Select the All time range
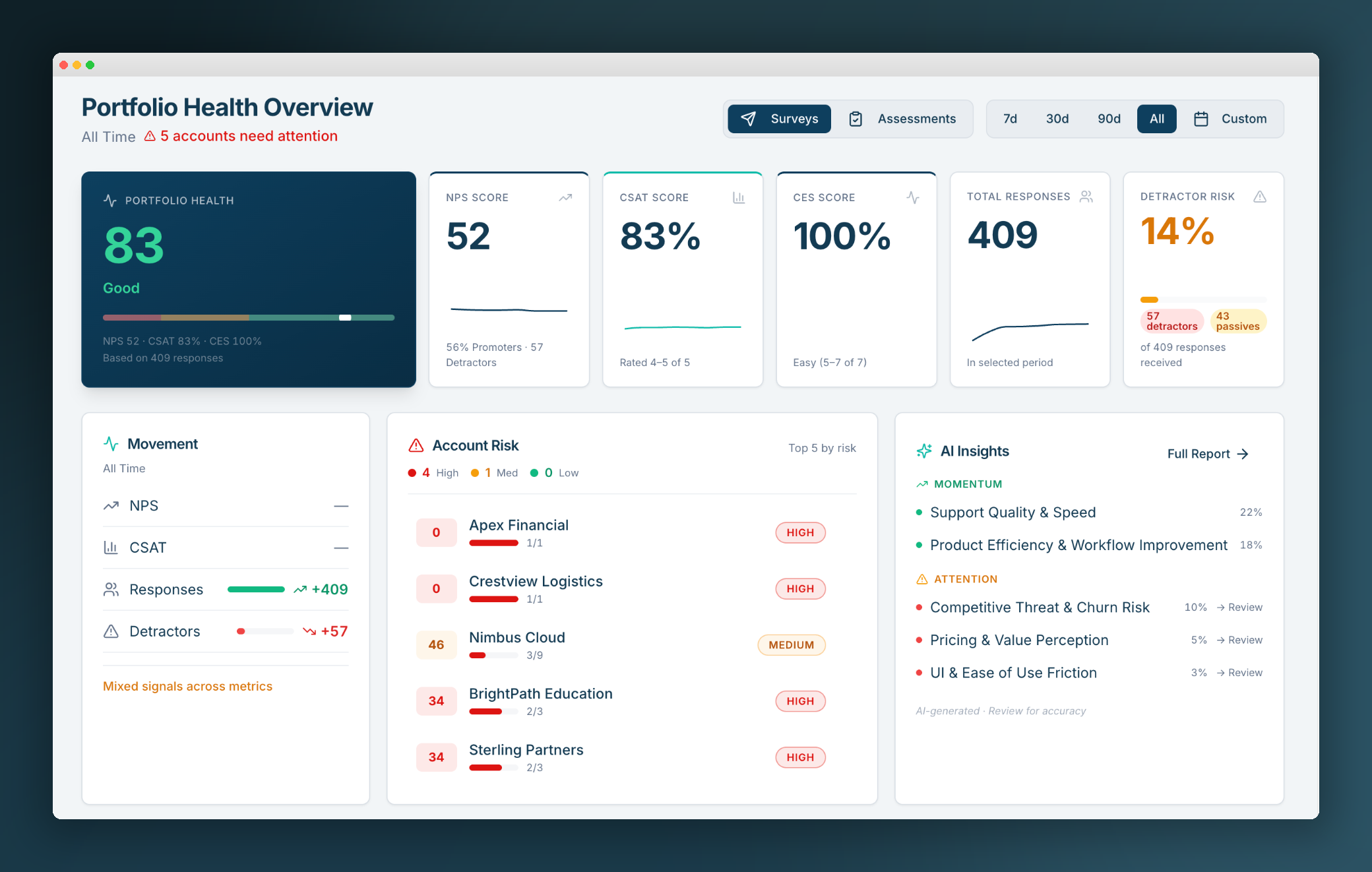Viewport: 1372px width, 872px height. click(1157, 119)
